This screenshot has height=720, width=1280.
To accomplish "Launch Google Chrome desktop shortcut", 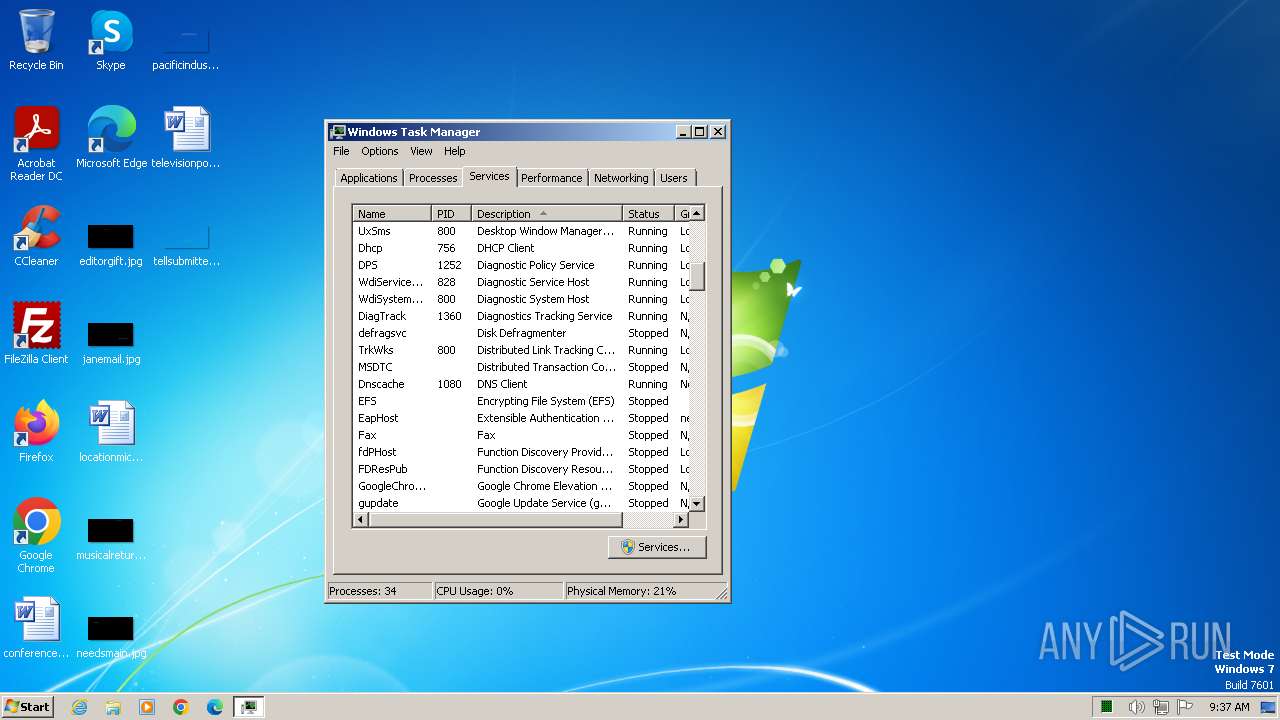I will coord(36,535).
